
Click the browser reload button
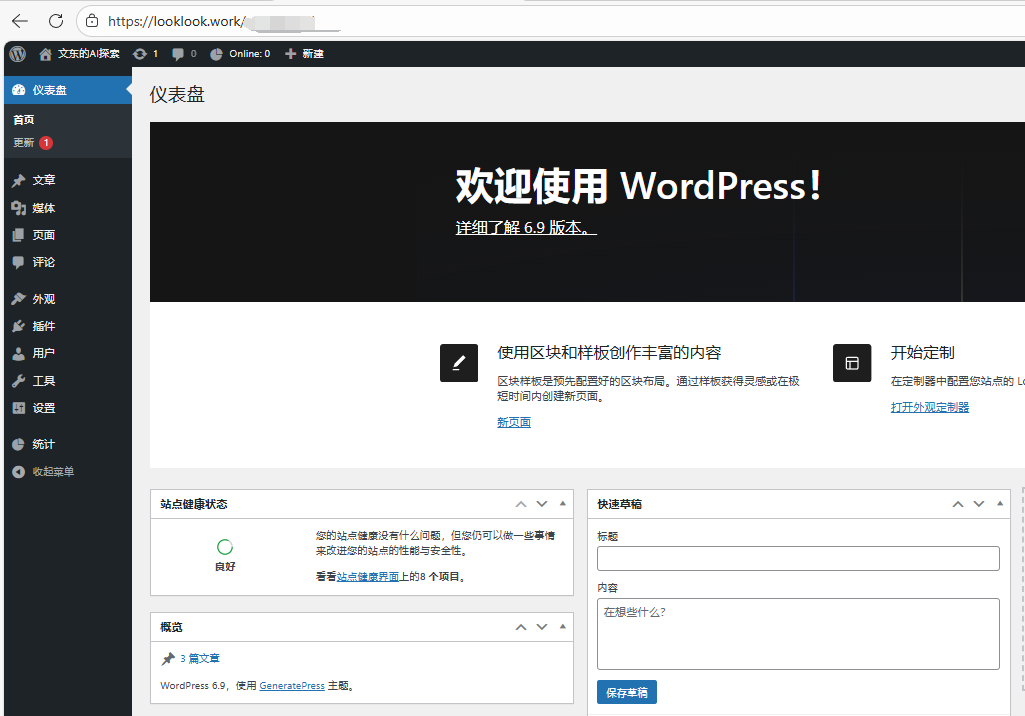(x=55, y=20)
